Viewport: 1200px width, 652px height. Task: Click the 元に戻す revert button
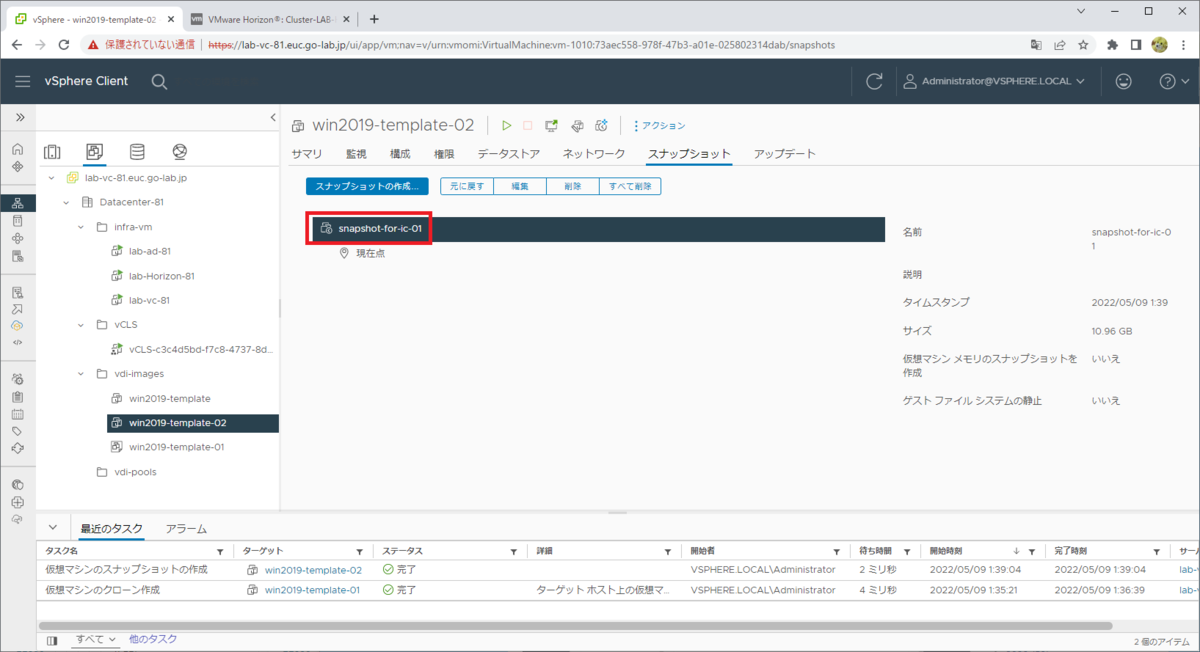(467, 186)
